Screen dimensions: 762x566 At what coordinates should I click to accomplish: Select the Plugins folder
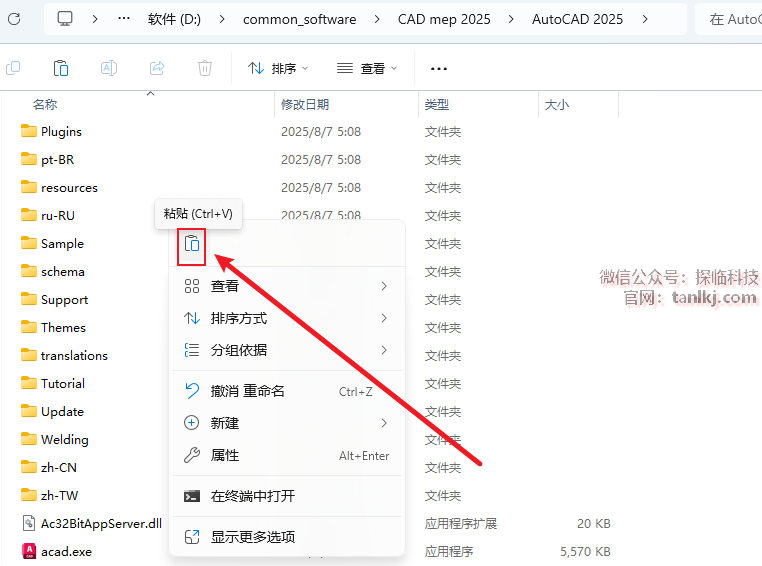61,131
